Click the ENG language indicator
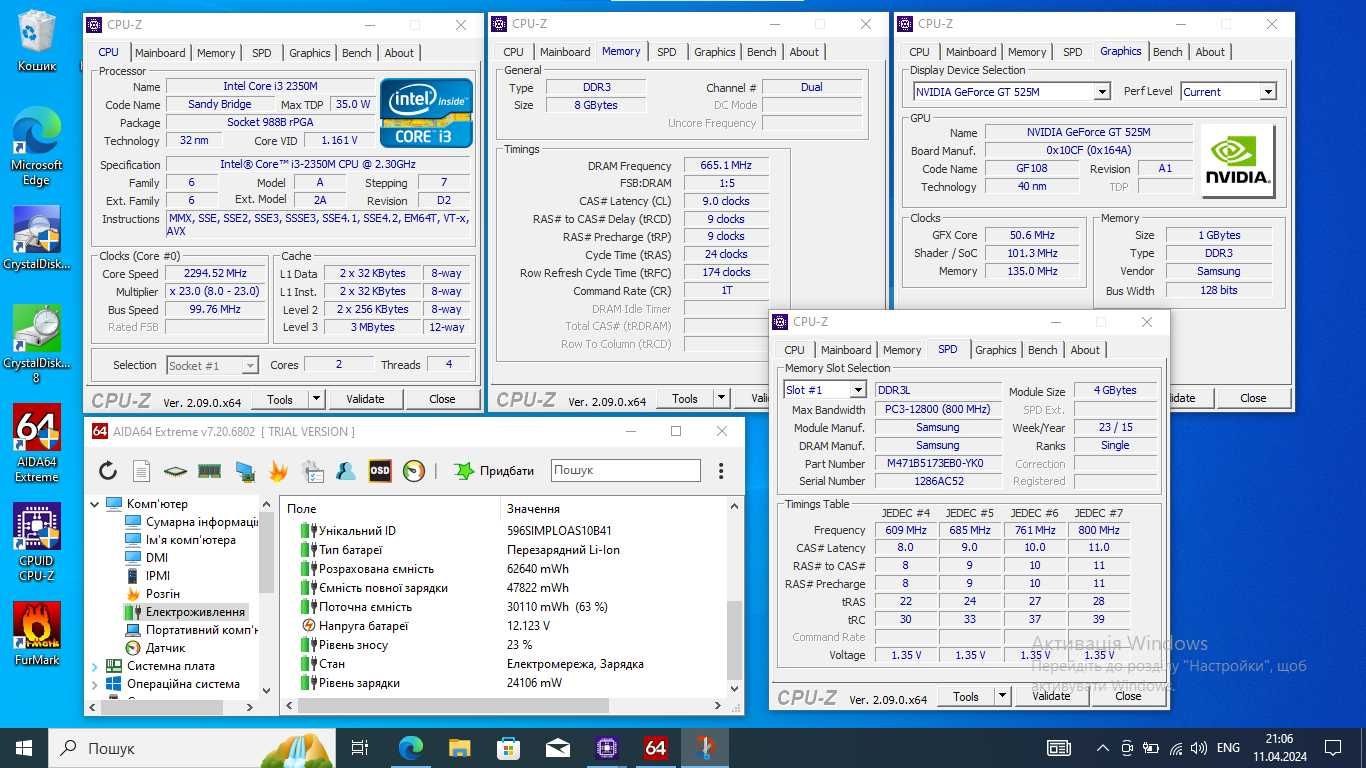The width and height of the screenshot is (1366, 768). tap(1228, 748)
